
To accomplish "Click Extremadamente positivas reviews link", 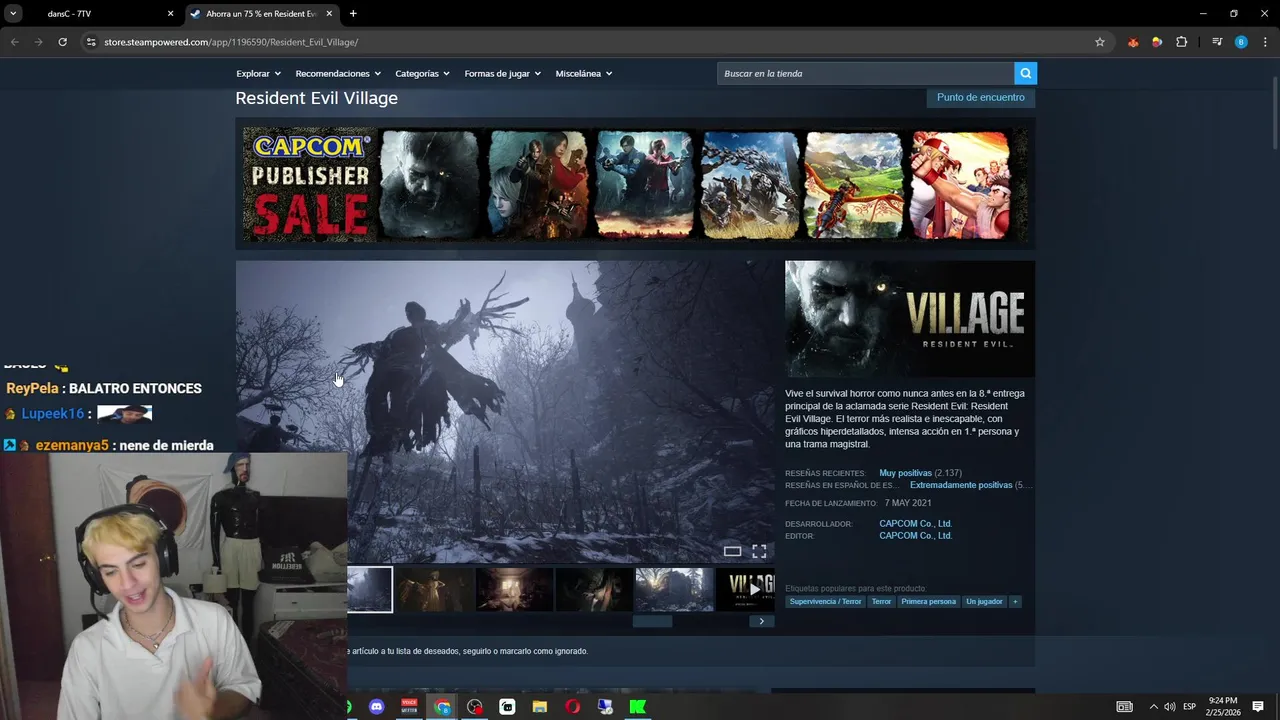I will coord(961,485).
